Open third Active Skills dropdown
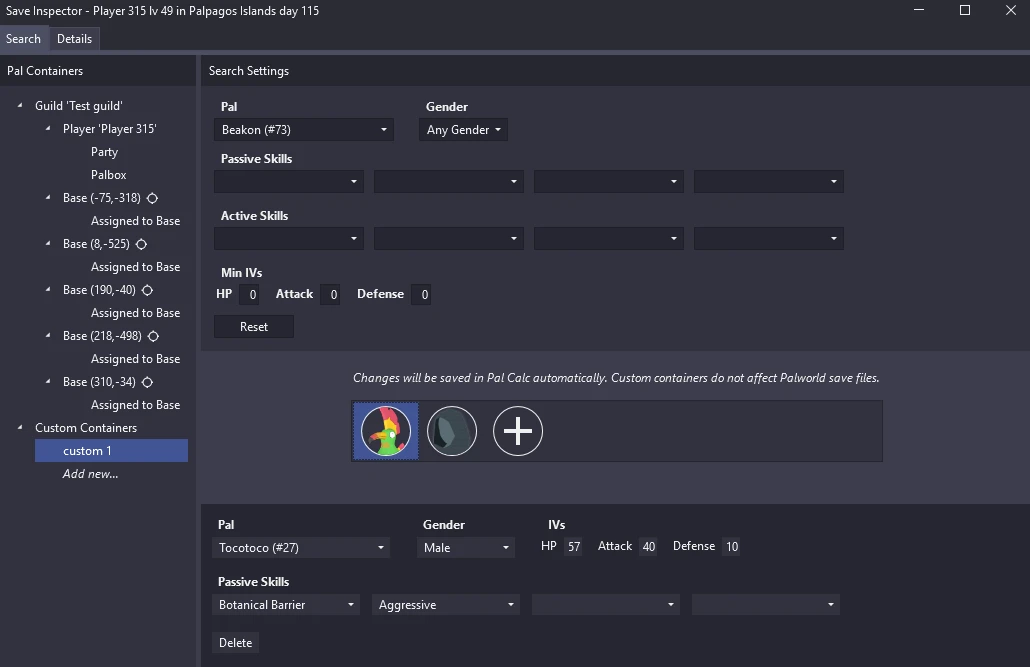The height and width of the screenshot is (667, 1030). [x=609, y=239]
